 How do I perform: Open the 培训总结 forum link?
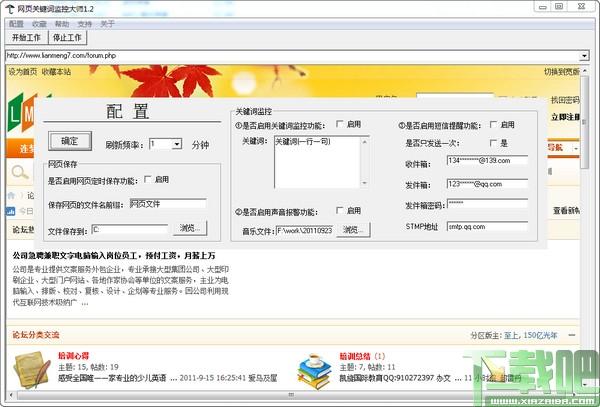click(355, 356)
